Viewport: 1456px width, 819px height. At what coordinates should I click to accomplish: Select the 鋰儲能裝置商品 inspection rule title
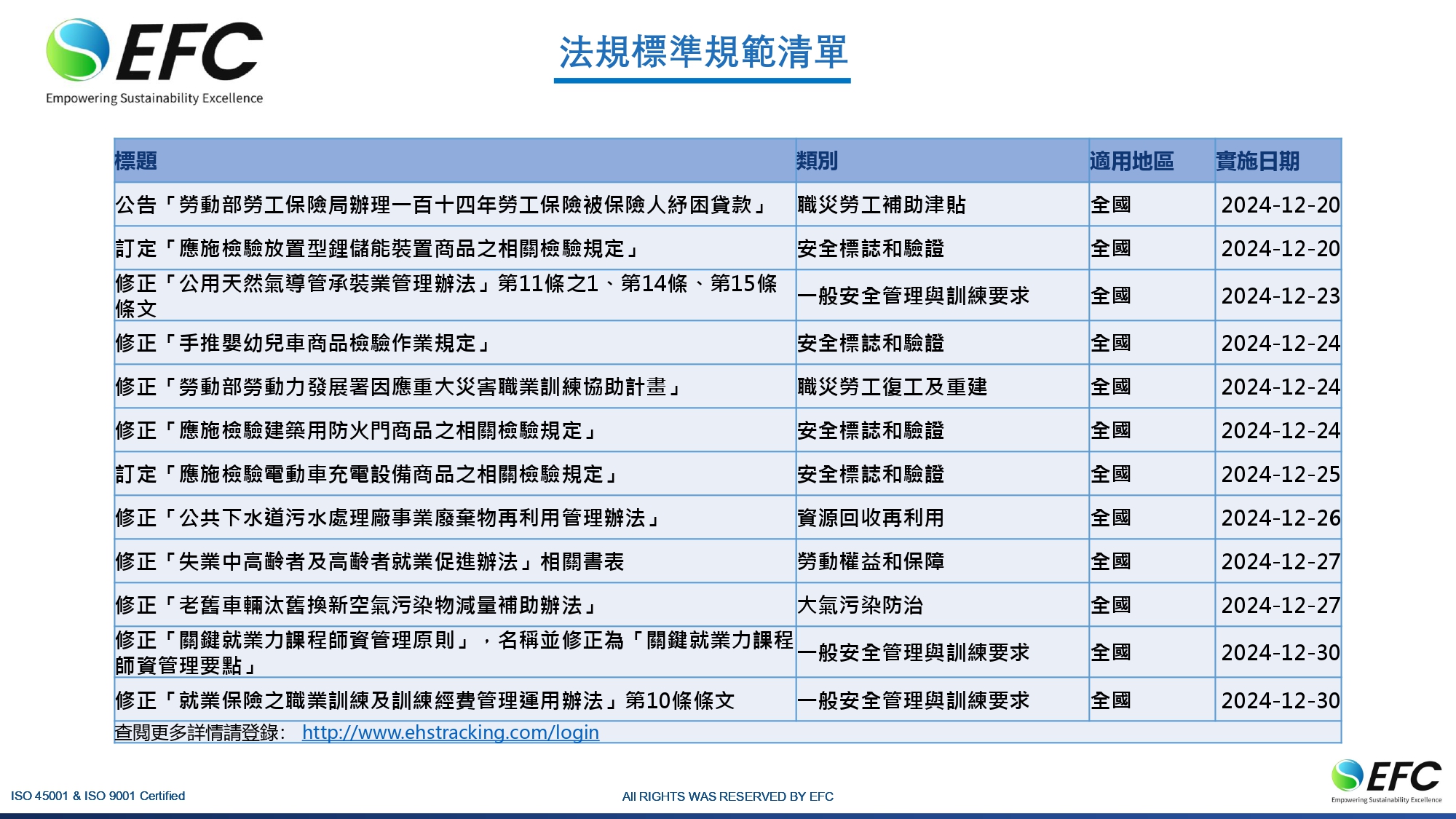click(377, 249)
